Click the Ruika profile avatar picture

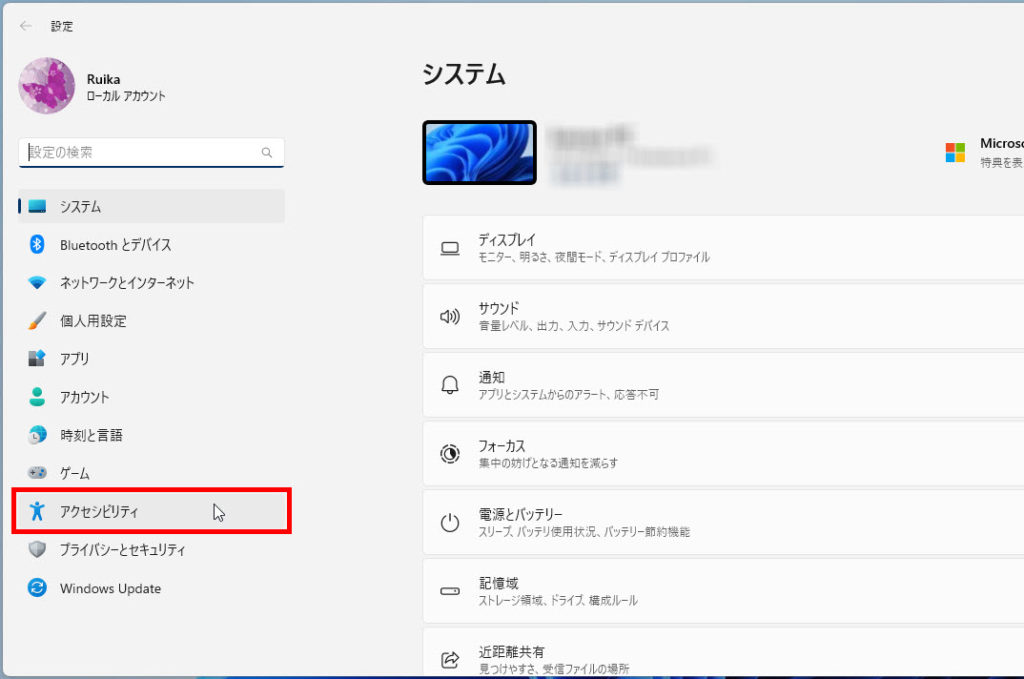(x=47, y=86)
